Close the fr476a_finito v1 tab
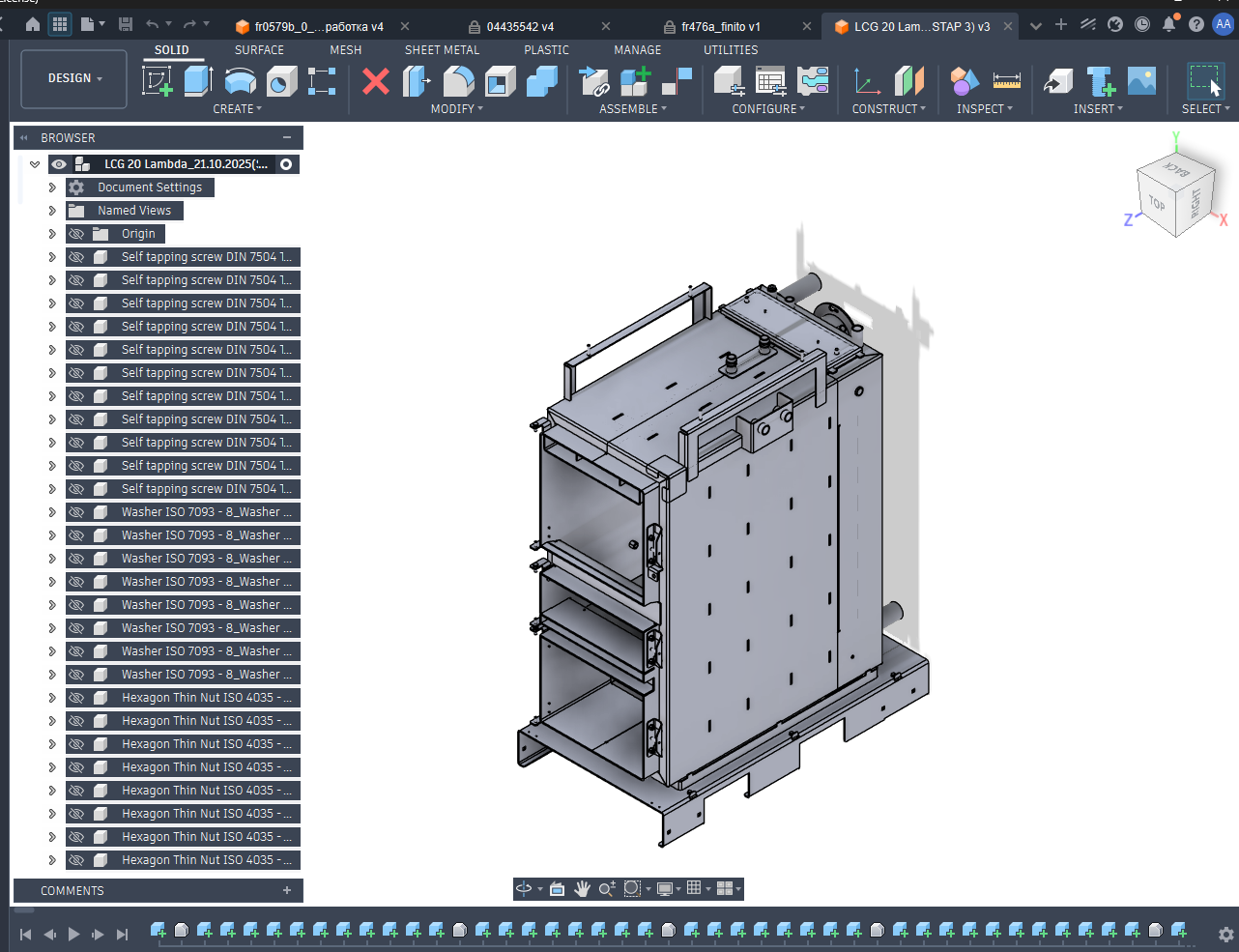Viewport: 1239px width, 952px height. (x=807, y=26)
